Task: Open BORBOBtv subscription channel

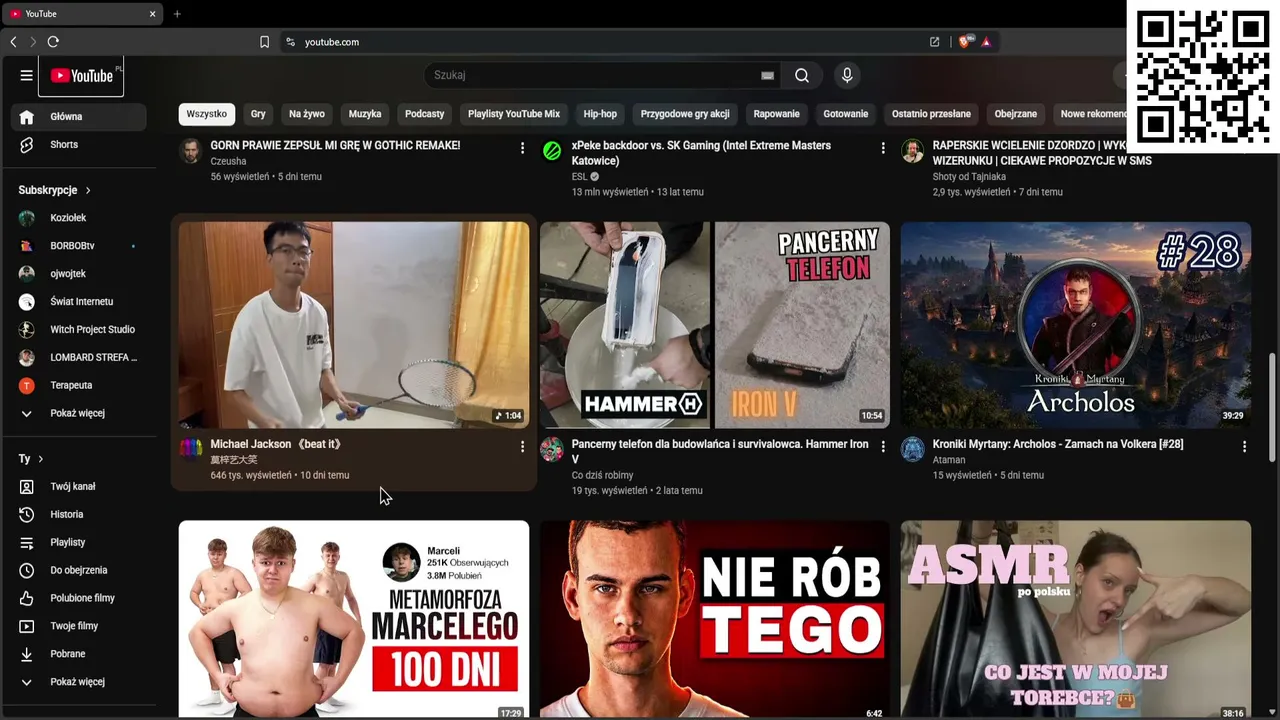Action: click(78, 246)
